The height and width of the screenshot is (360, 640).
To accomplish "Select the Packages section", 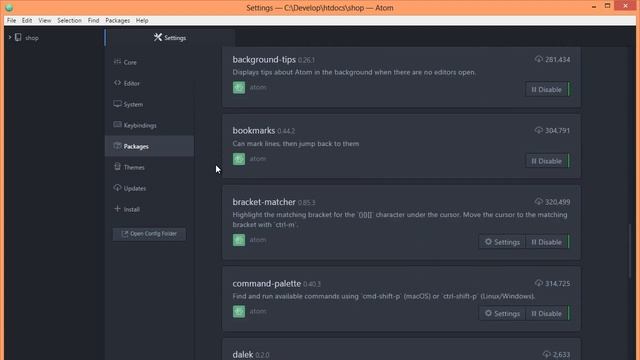I will tap(149, 146).
